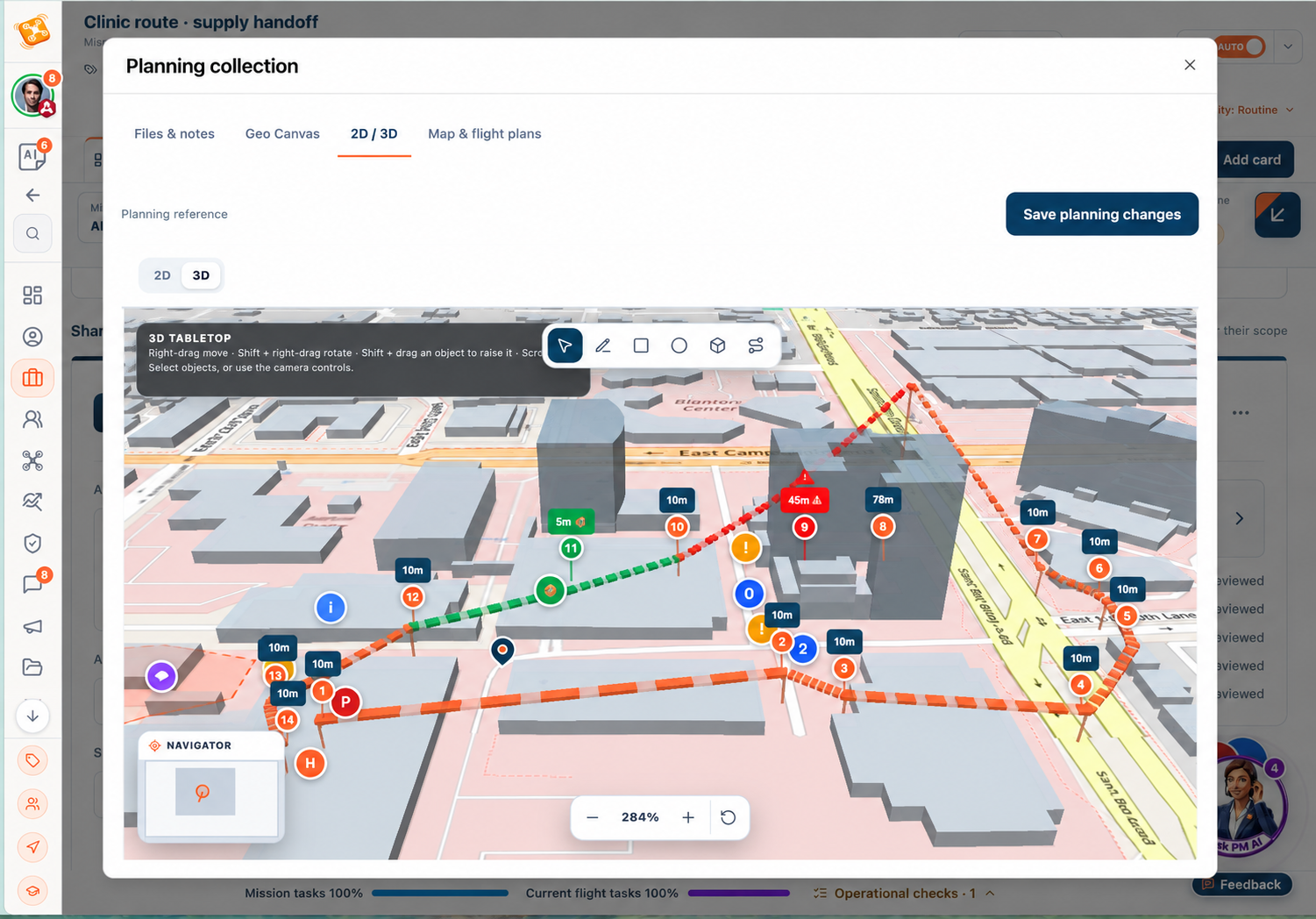
Task: Open the Map & flight plans tab
Action: pyautogui.click(x=485, y=133)
